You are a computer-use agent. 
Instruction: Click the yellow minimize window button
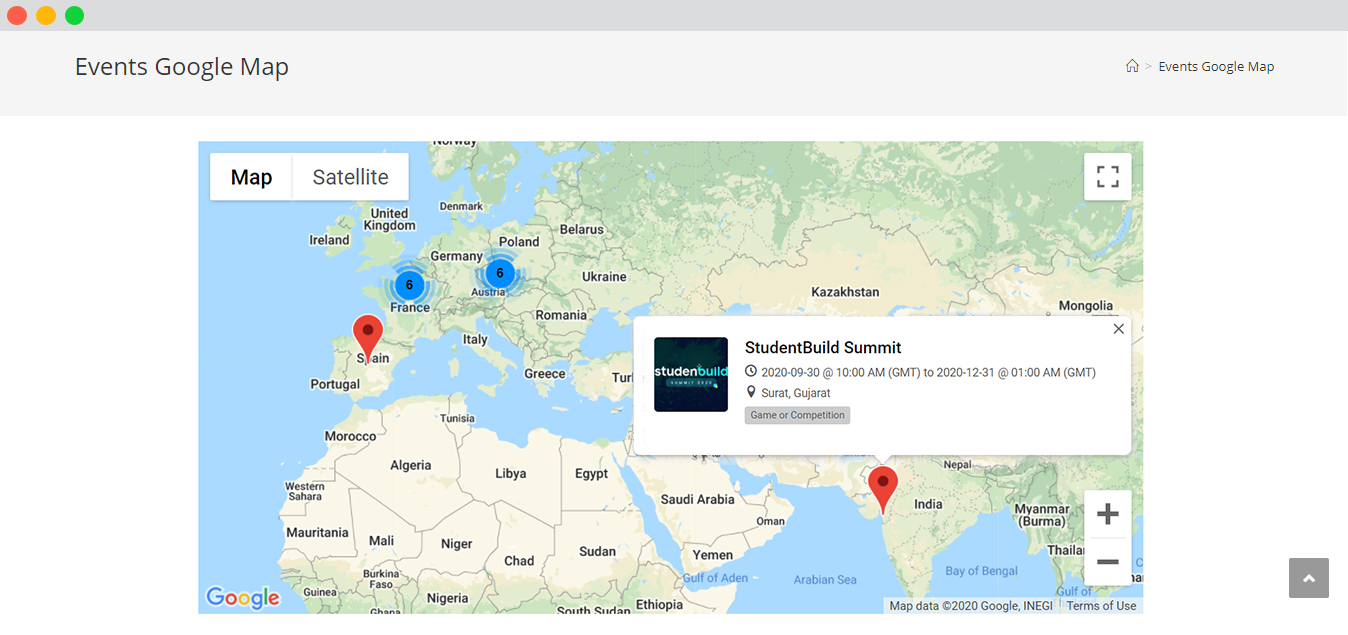[46, 15]
